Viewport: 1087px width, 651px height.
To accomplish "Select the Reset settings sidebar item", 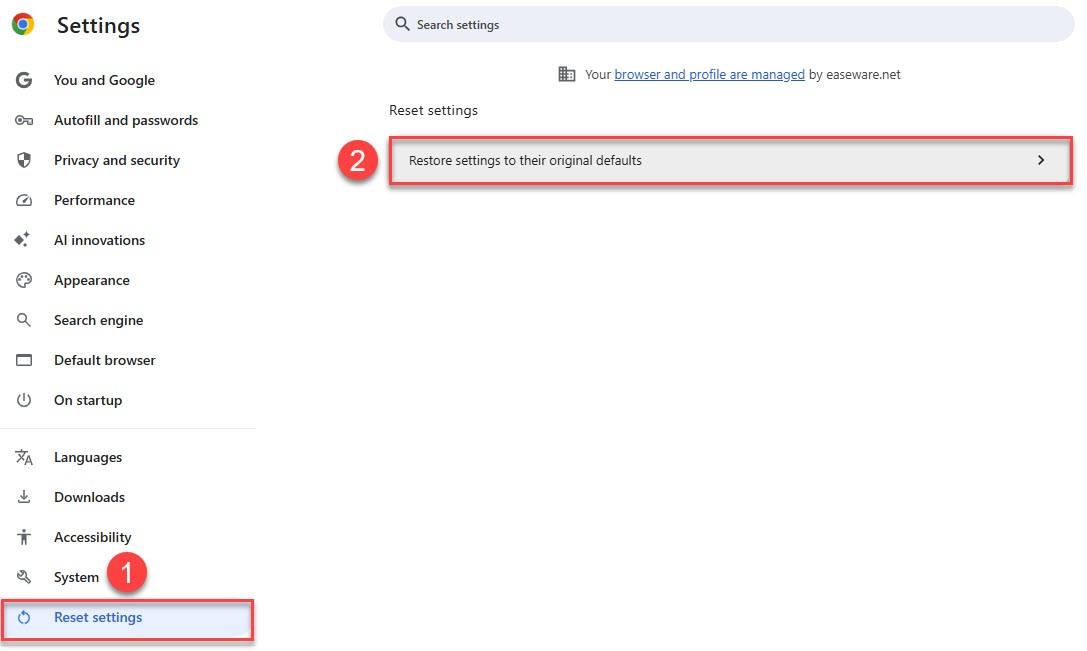I will [98, 618].
